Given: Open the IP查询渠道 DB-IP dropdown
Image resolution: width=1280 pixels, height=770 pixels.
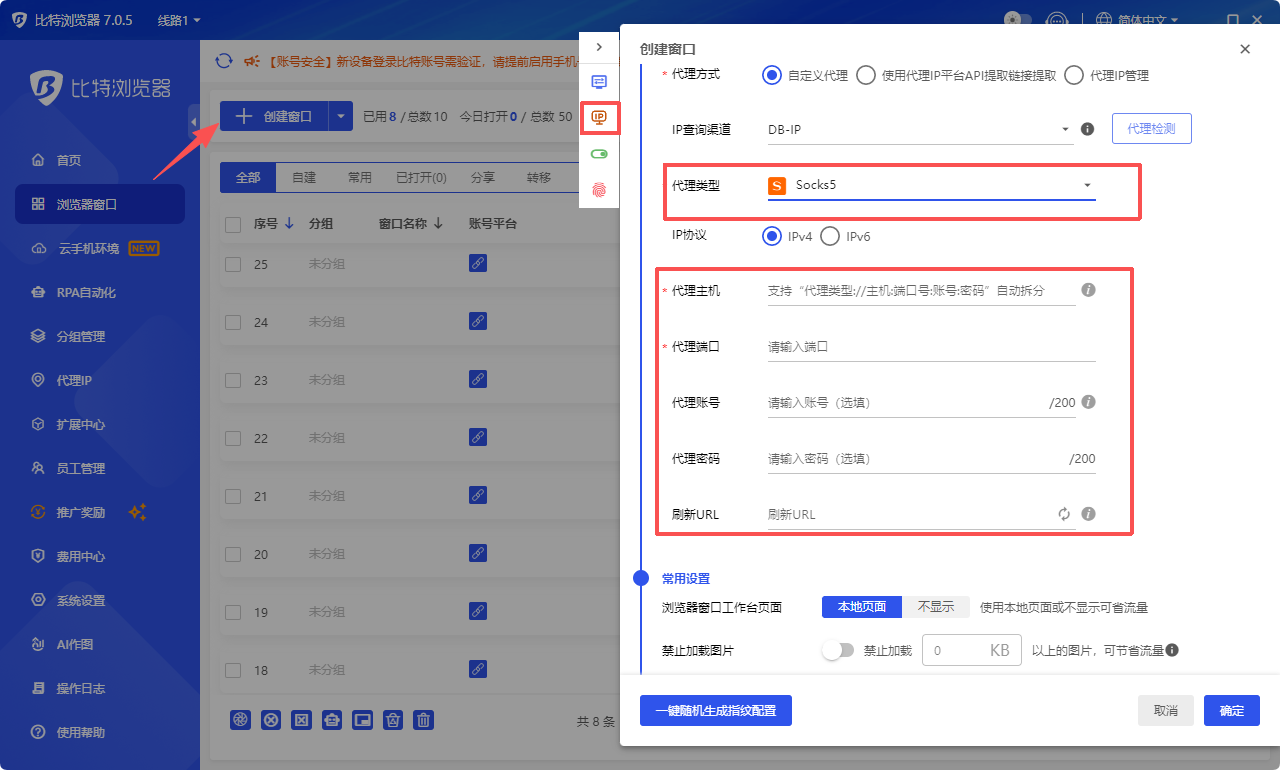Looking at the screenshot, I should pos(920,129).
